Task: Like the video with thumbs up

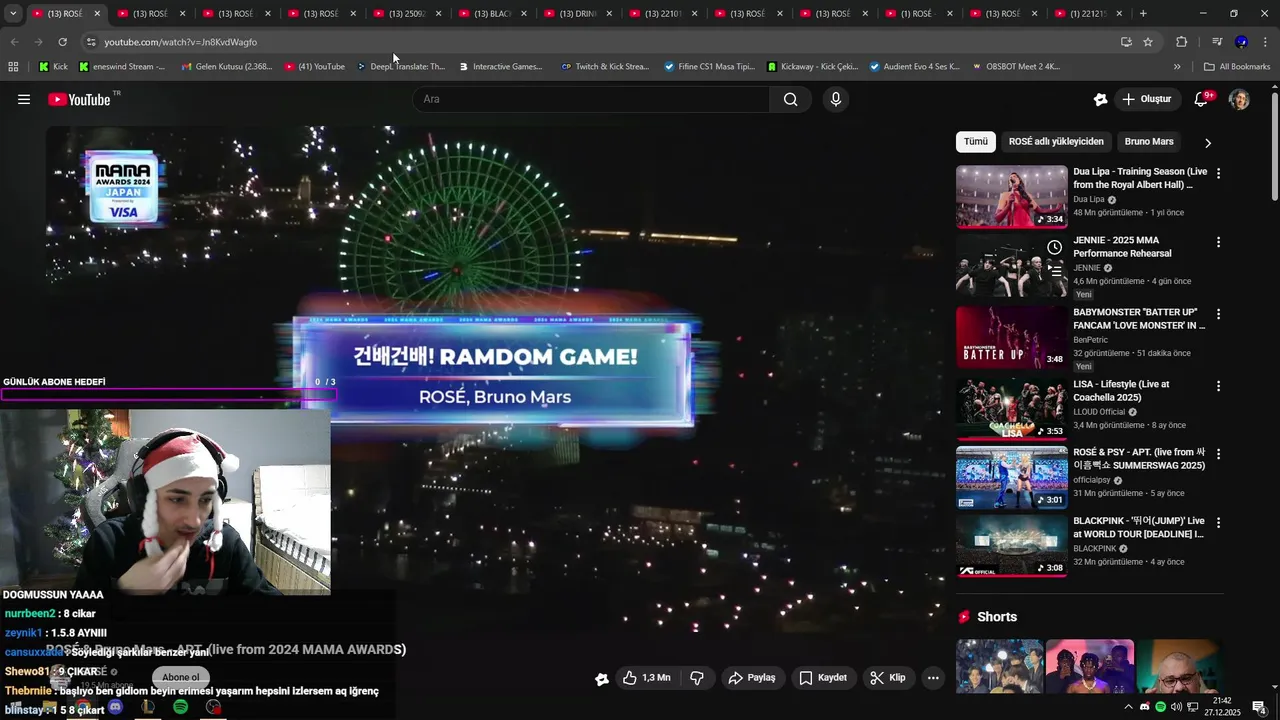Action: [x=646, y=678]
